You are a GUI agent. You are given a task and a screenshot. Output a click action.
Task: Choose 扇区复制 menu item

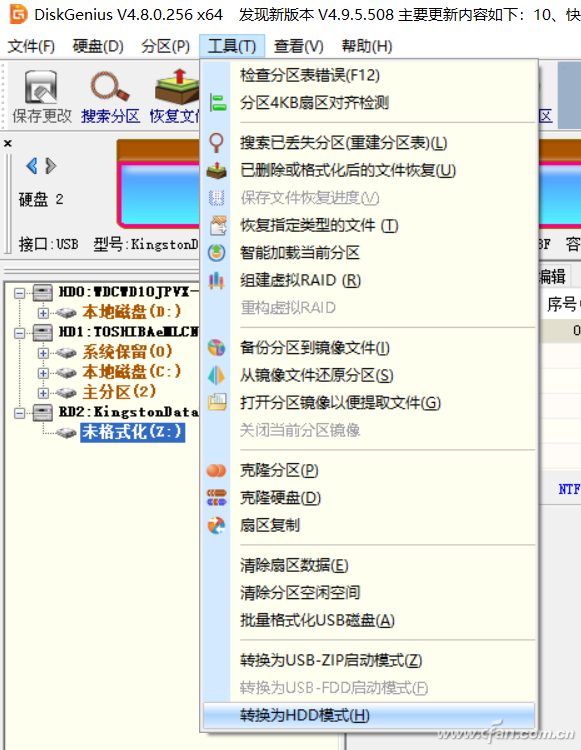(369, 526)
